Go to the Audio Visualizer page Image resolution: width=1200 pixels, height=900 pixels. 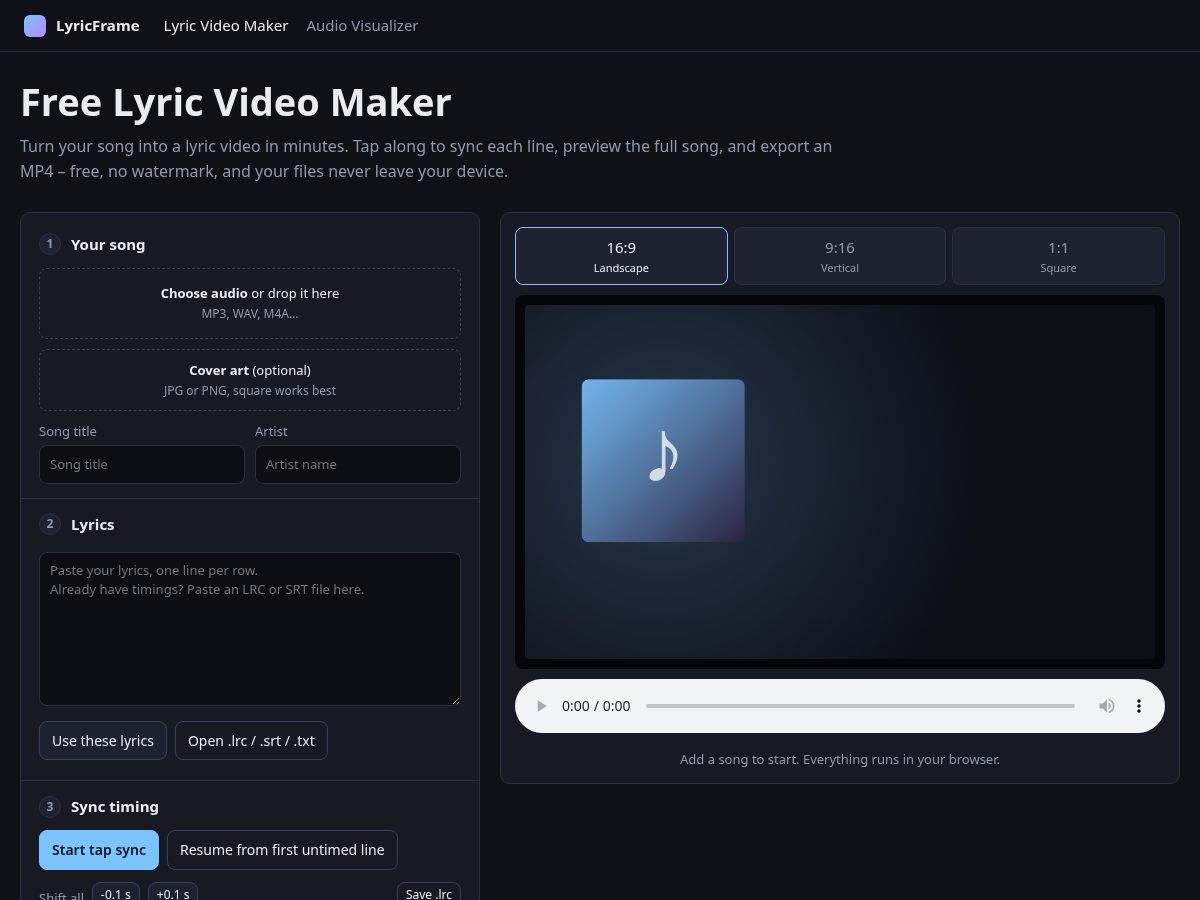click(x=362, y=26)
